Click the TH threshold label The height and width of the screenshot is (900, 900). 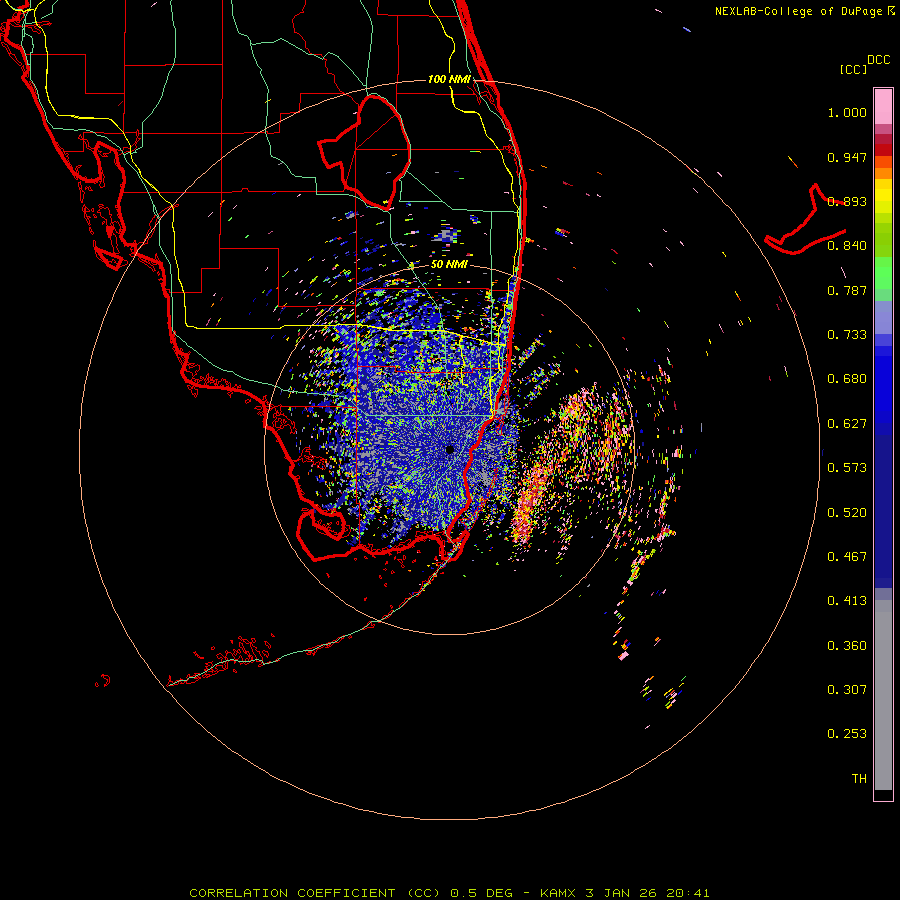[x=859, y=779]
